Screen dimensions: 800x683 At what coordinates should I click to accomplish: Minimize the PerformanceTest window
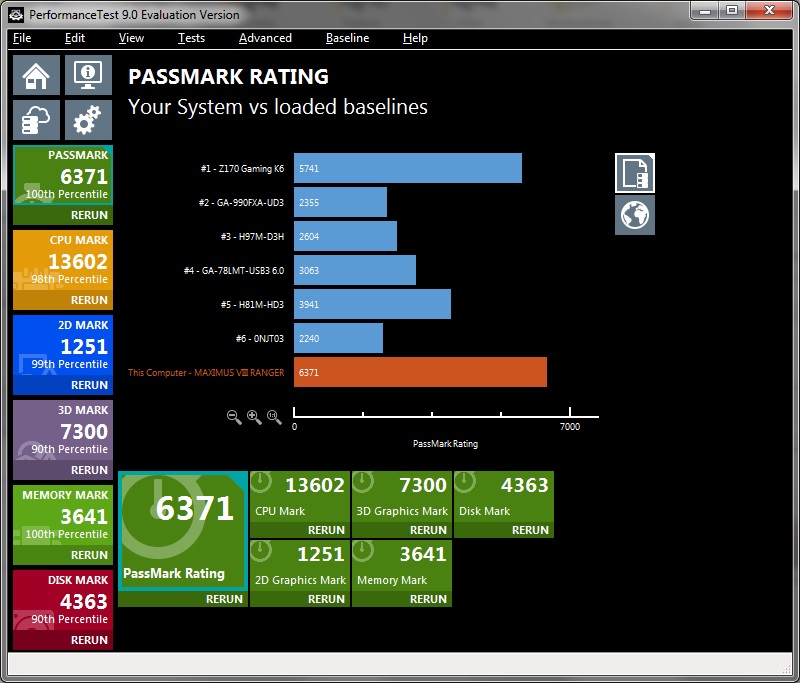(705, 11)
